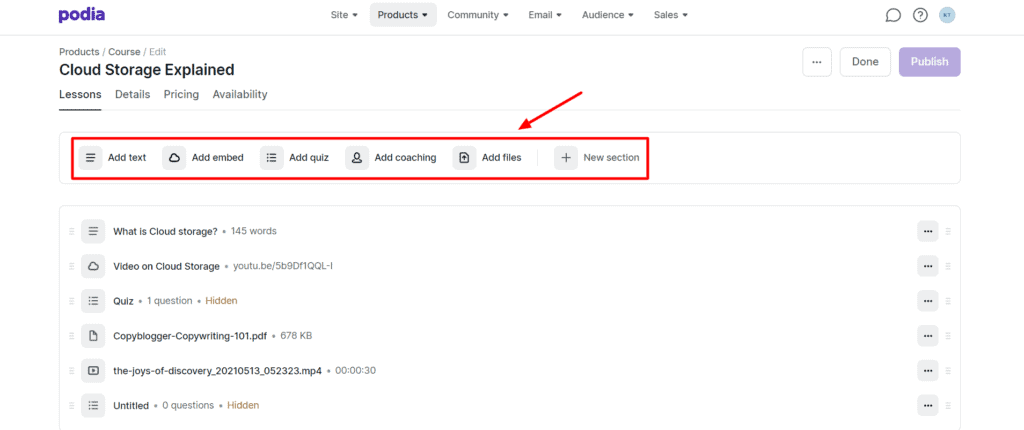Click the Publish button
The width and height of the screenshot is (1024, 430).
point(929,62)
